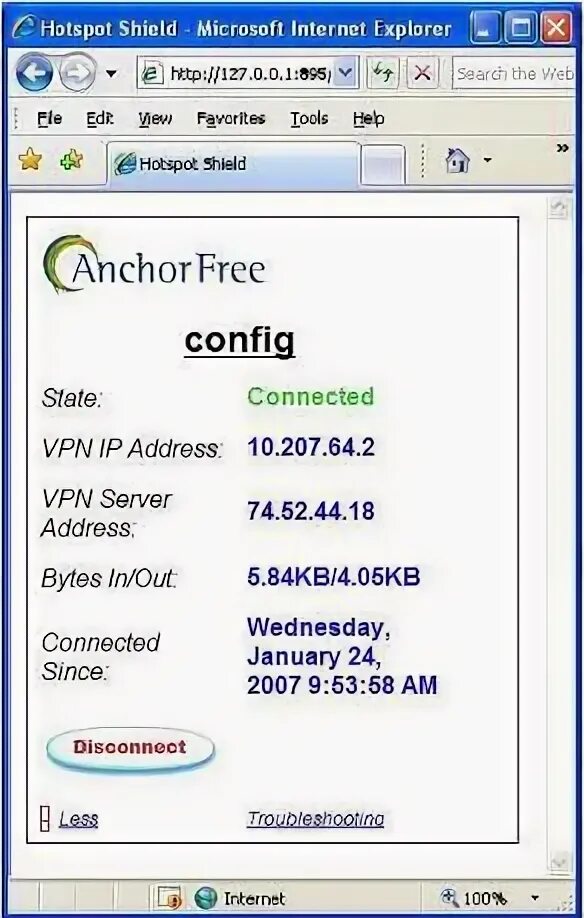Collapse details with the Less link

tap(78, 818)
